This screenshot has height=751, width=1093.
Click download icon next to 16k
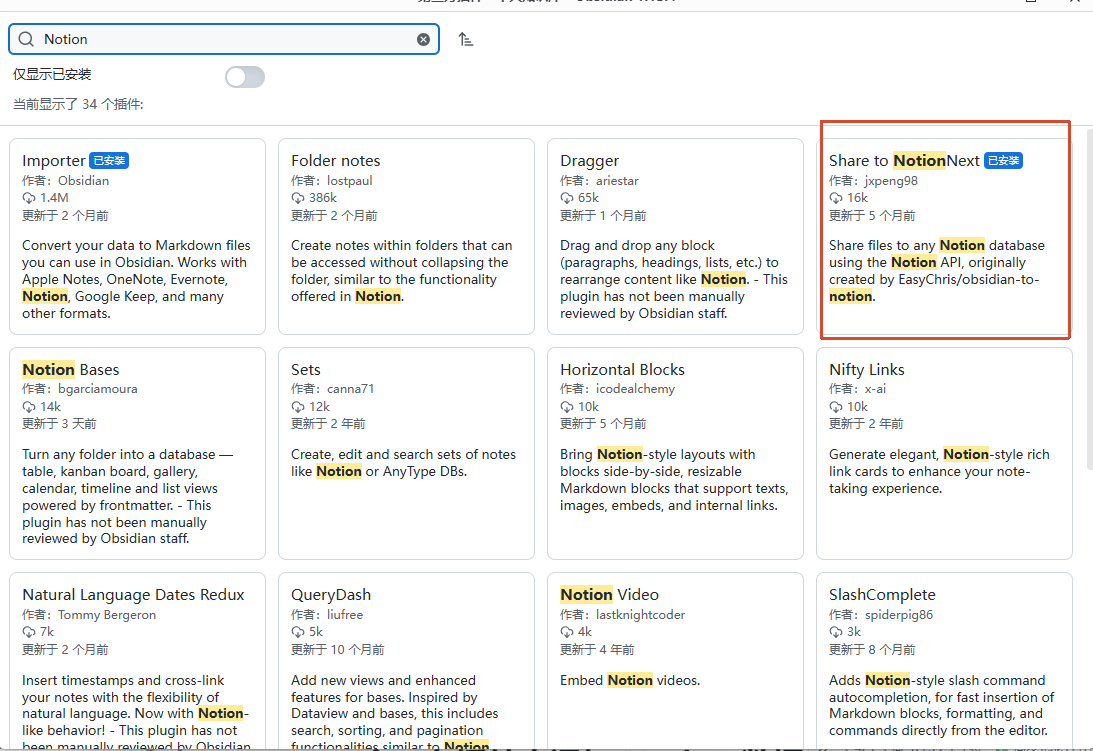click(x=836, y=198)
